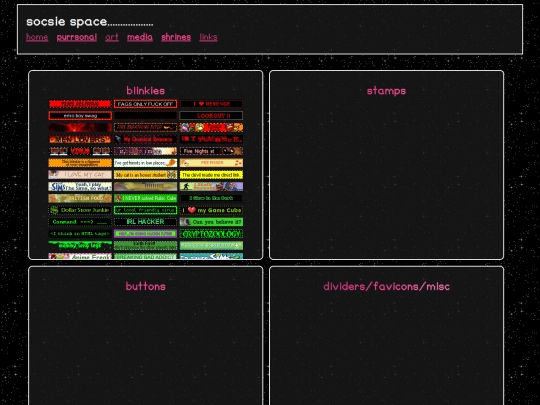Screen dimensions: 540x405
Task: Click the 'friends in low places' blinkie
Action: (x=146, y=163)
